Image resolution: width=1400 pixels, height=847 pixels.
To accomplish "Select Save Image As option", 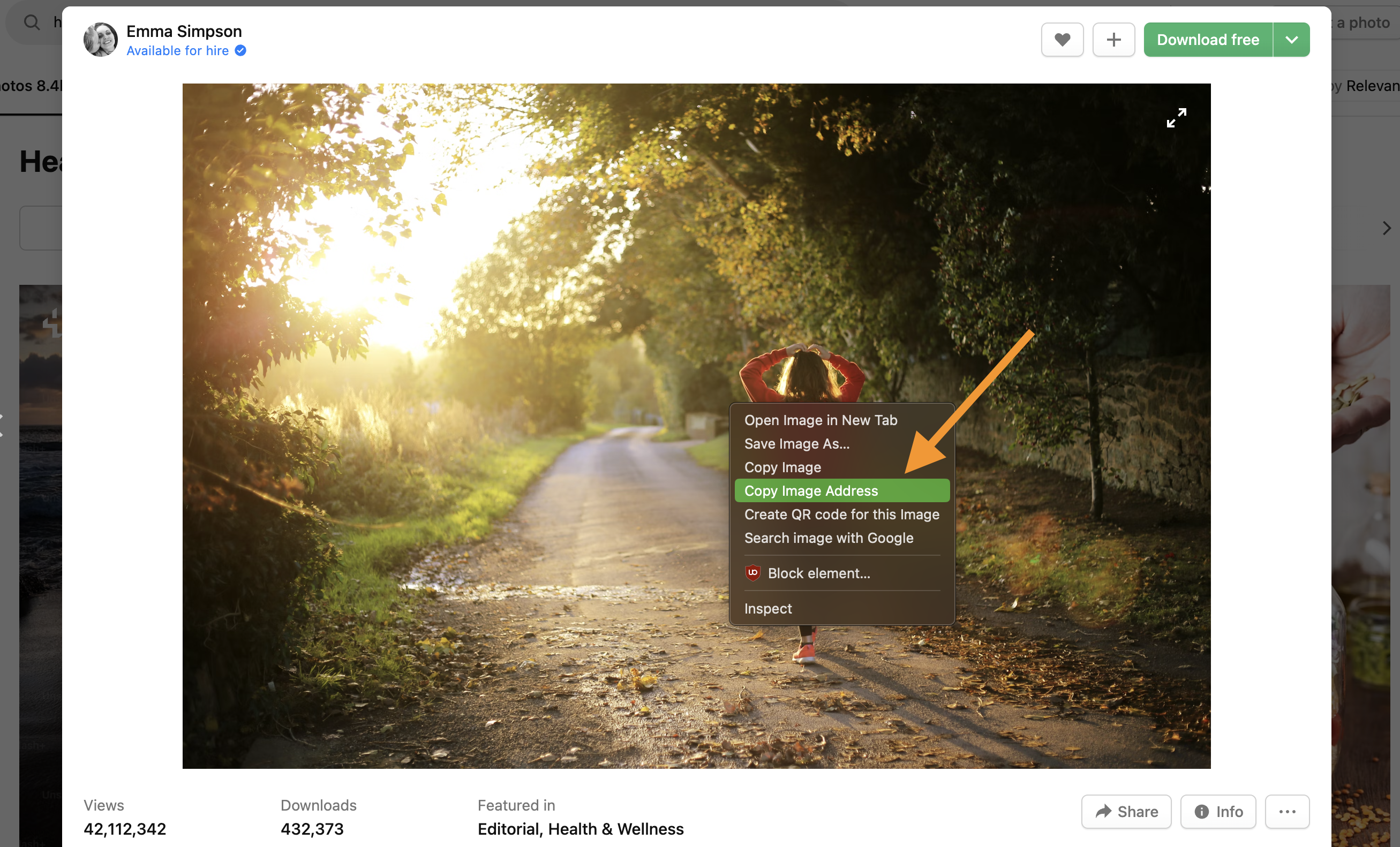I will coord(796,444).
